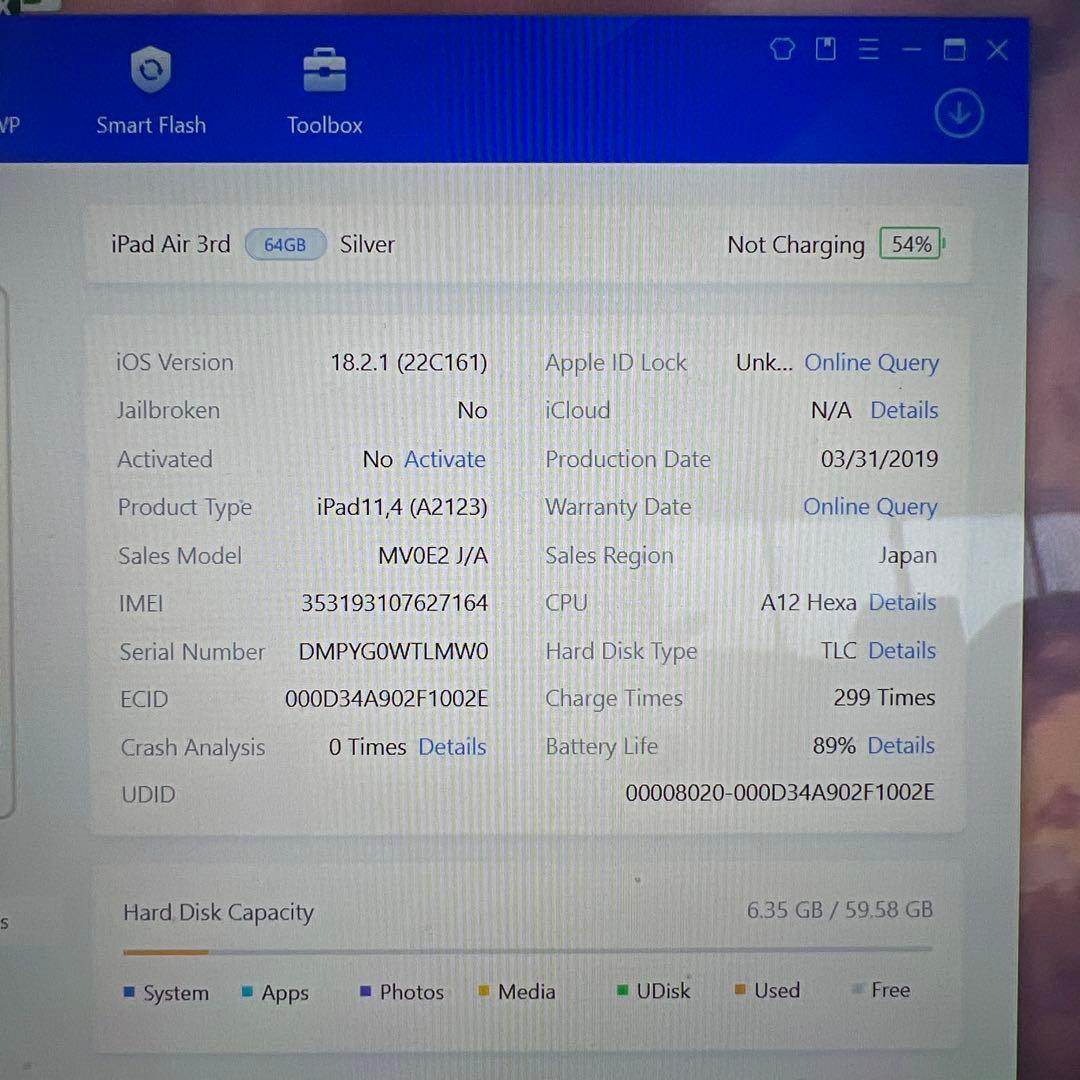
Task: Maximize the 3uTools window
Action: tap(954, 50)
